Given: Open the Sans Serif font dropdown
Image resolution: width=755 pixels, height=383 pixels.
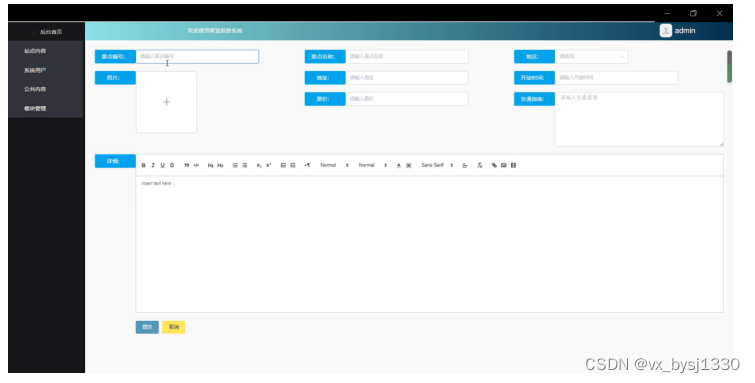Looking at the screenshot, I should [437, 165].
